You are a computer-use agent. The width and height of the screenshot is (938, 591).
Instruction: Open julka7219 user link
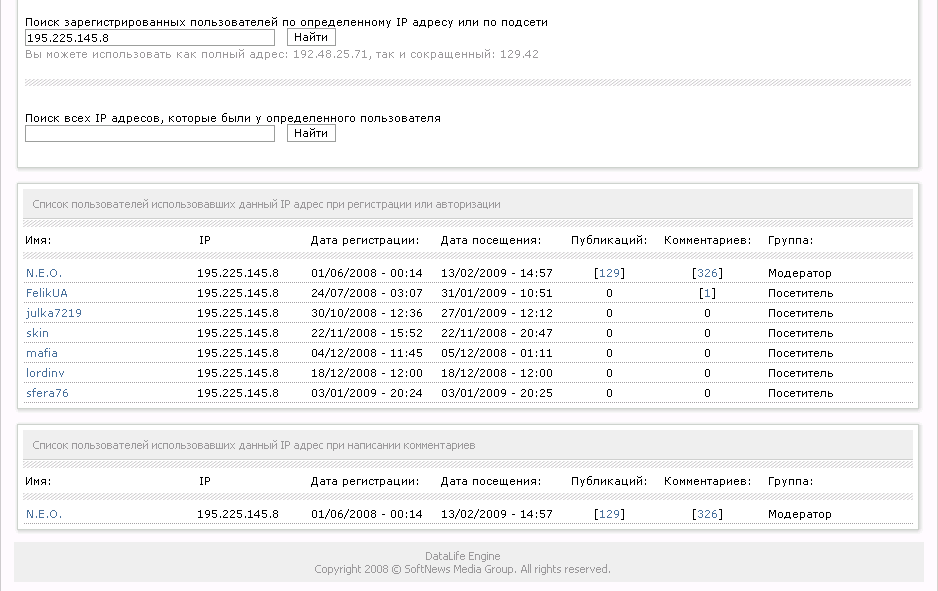(x=54, y=313)
